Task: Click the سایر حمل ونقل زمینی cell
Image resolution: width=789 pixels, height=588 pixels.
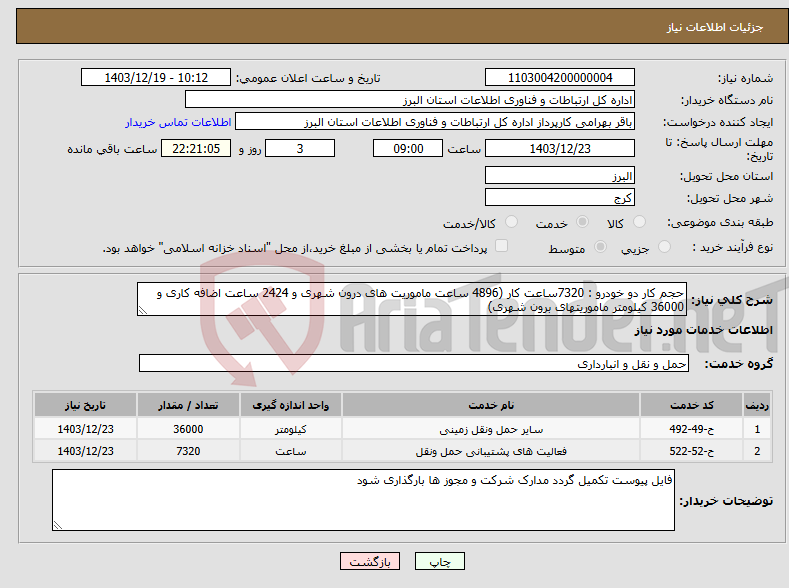Action: coord(491,429)
